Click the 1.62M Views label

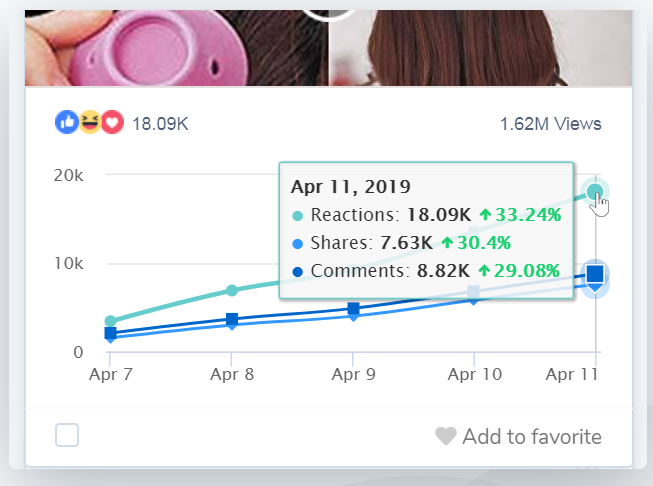(x=550, y=124)
